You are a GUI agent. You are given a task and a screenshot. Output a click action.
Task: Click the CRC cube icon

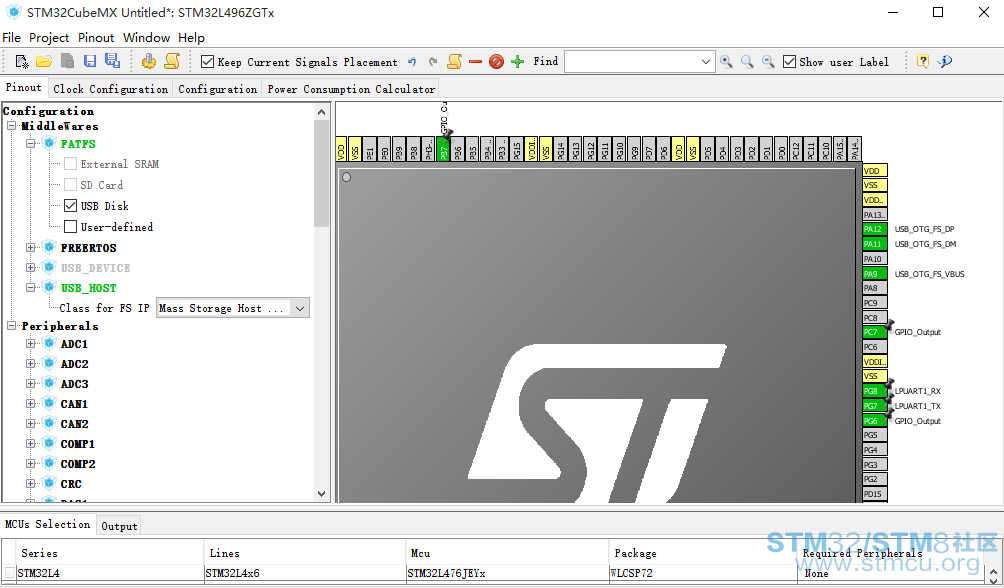(49, 484)
